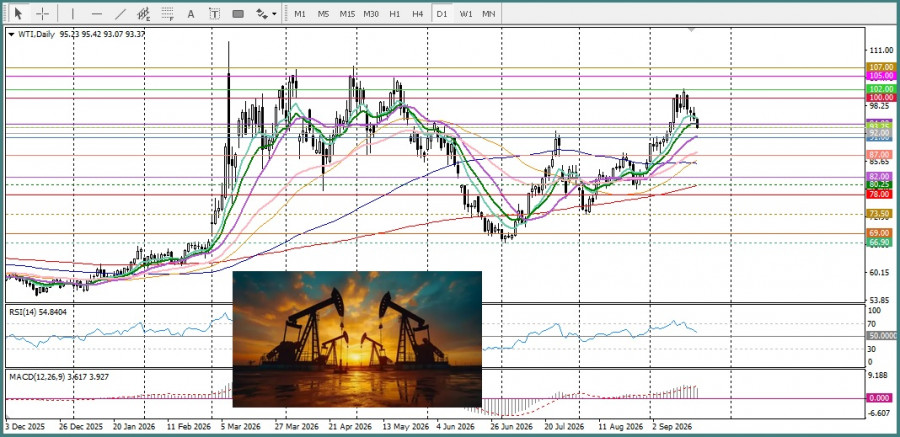Click the 27 Mar 2026 date label
This screenshot has height=437, width=900.
[296, 428]
